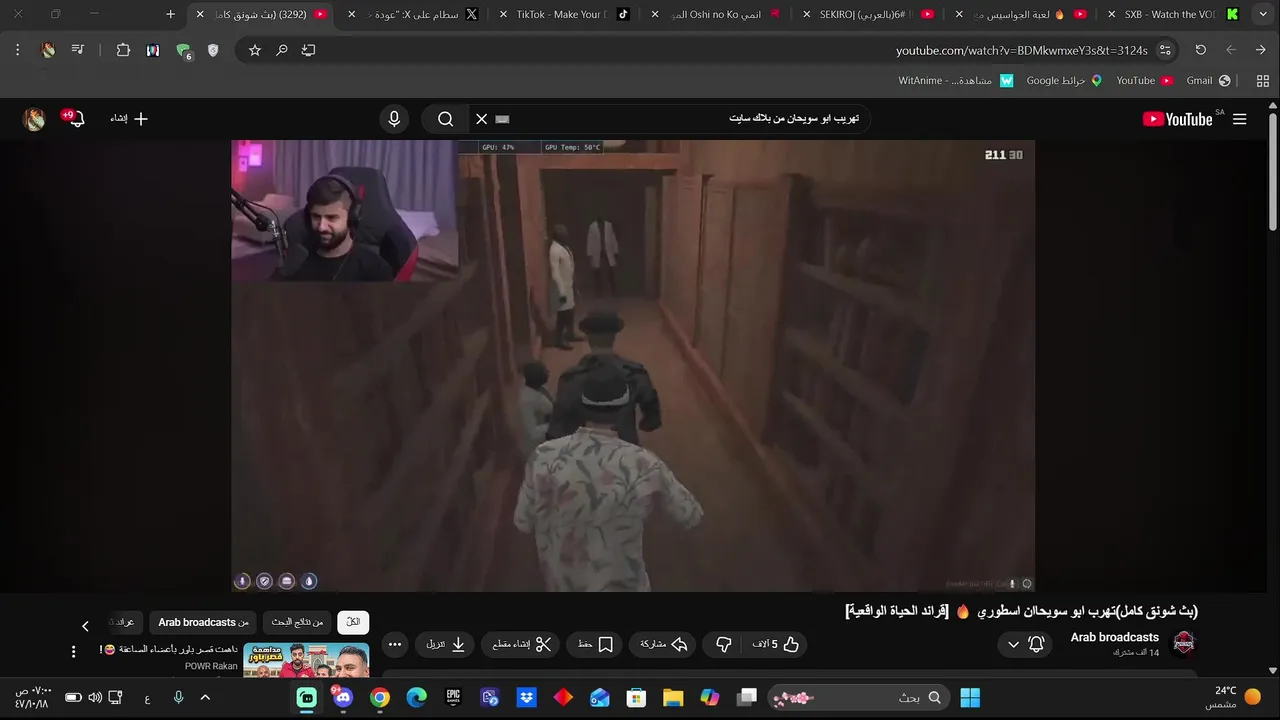Open the Extensions puzzle menu

123,50
